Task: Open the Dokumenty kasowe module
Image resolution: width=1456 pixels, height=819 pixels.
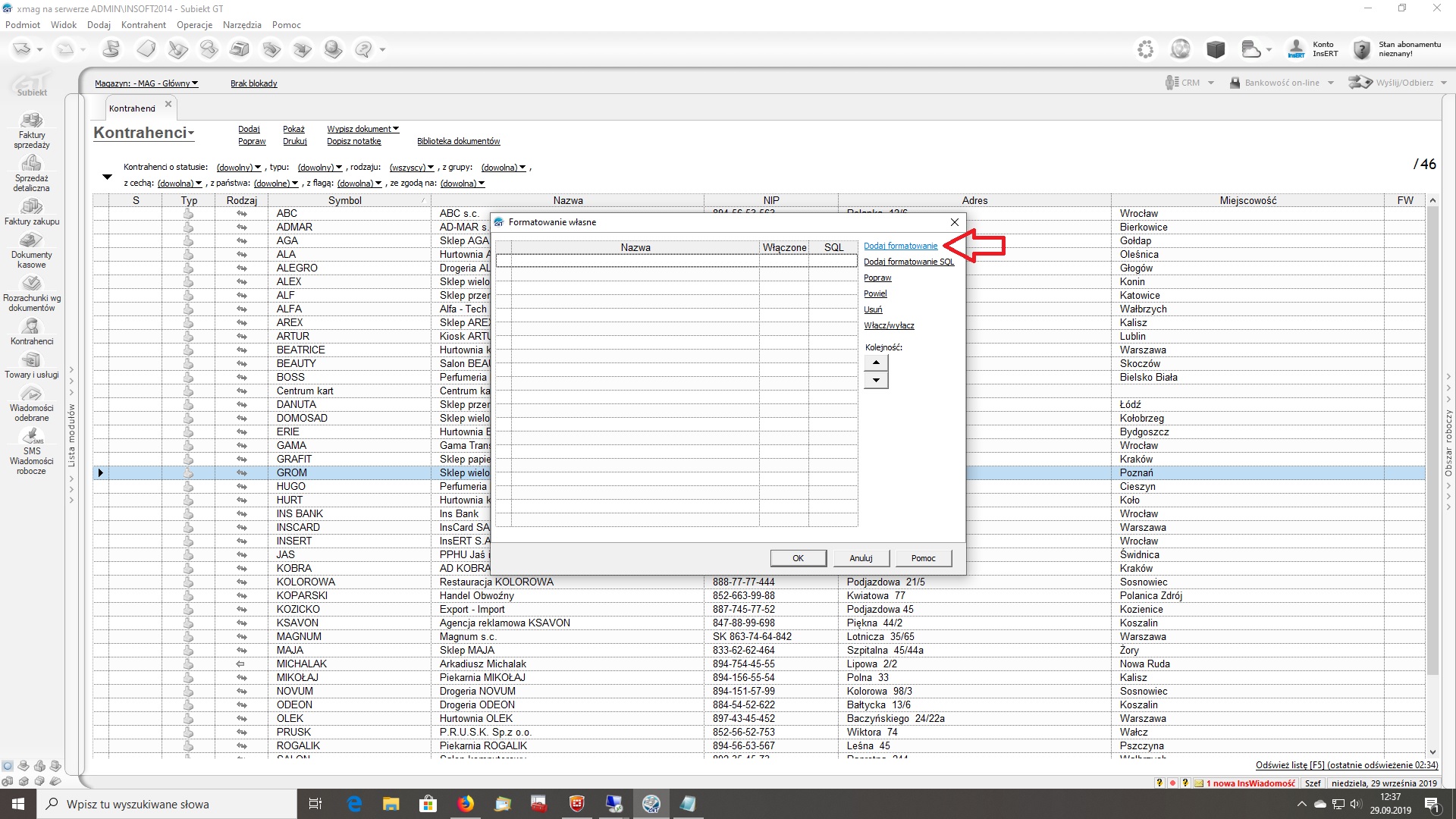Action: tap(32, 250)
